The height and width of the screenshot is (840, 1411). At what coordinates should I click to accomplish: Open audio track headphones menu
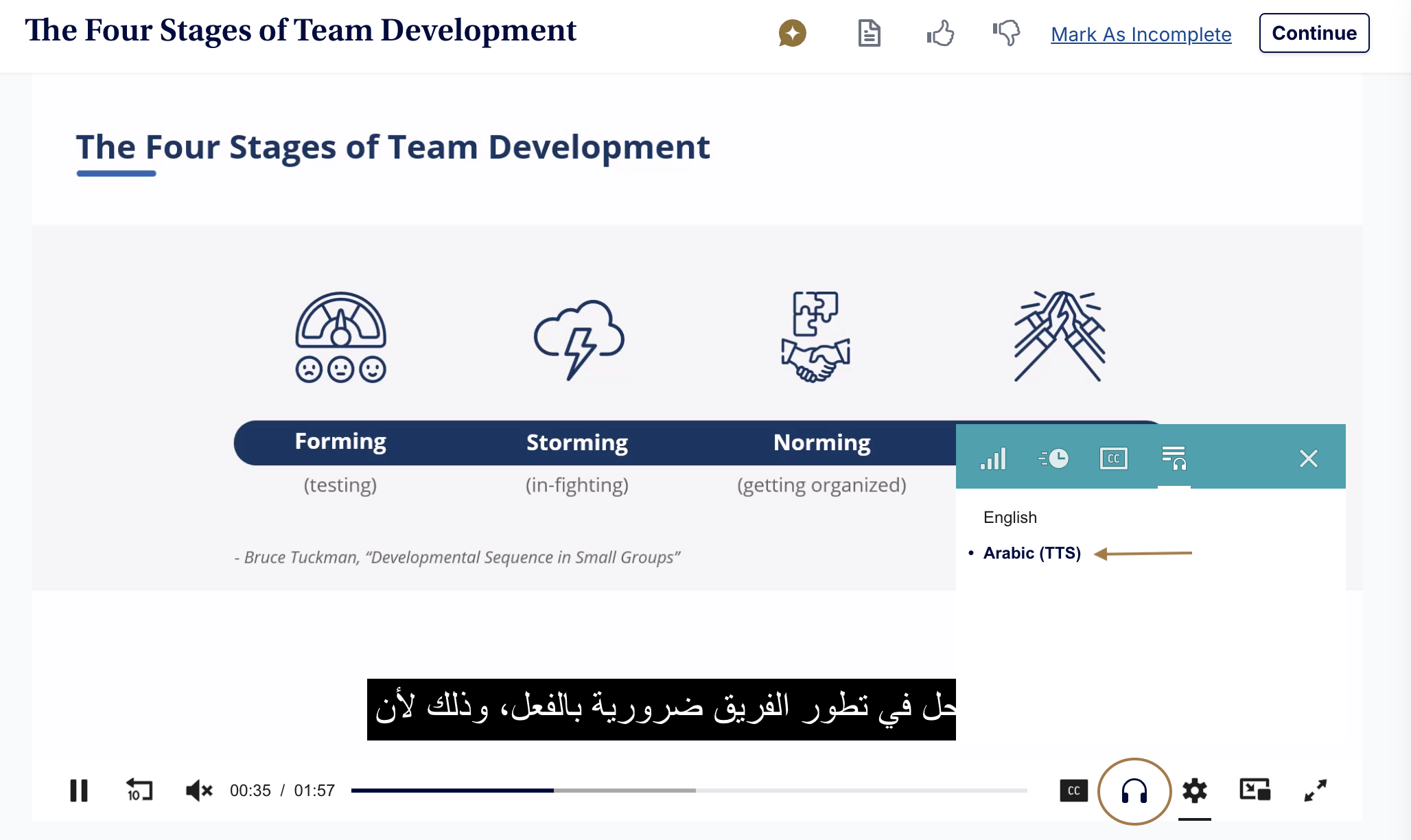click(1134, 791)
